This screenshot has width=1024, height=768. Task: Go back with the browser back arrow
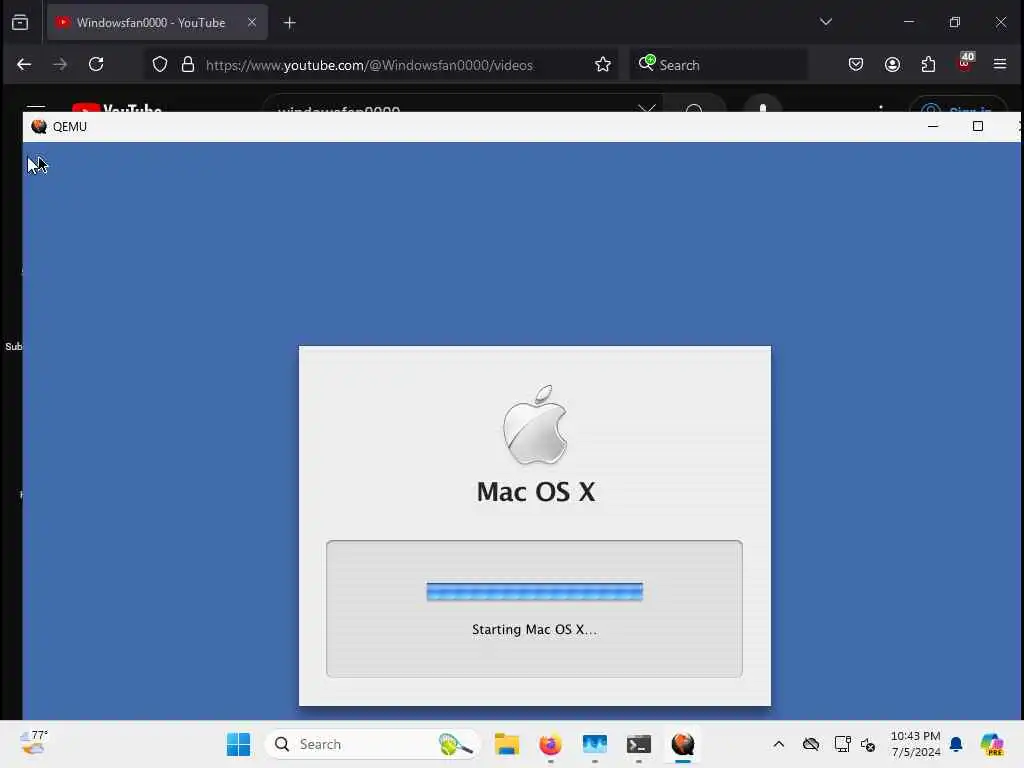pyautogui.click(x=24, y=64)
